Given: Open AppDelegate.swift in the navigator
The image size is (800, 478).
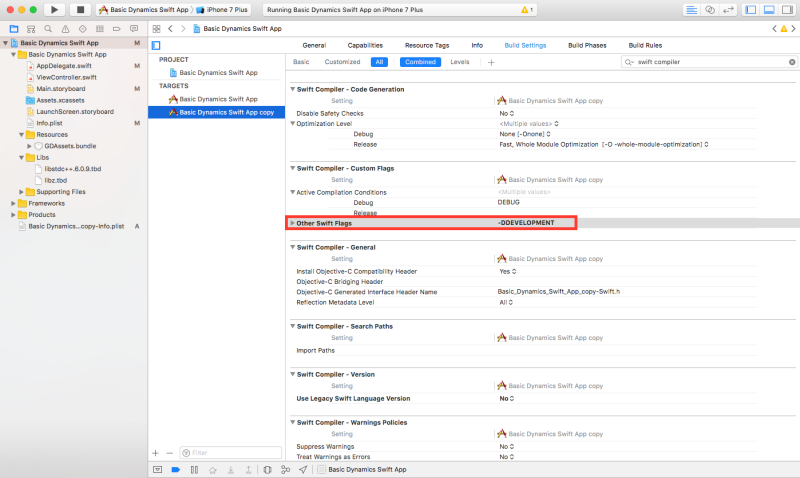Looking at the screenshot, I should 64,66.
